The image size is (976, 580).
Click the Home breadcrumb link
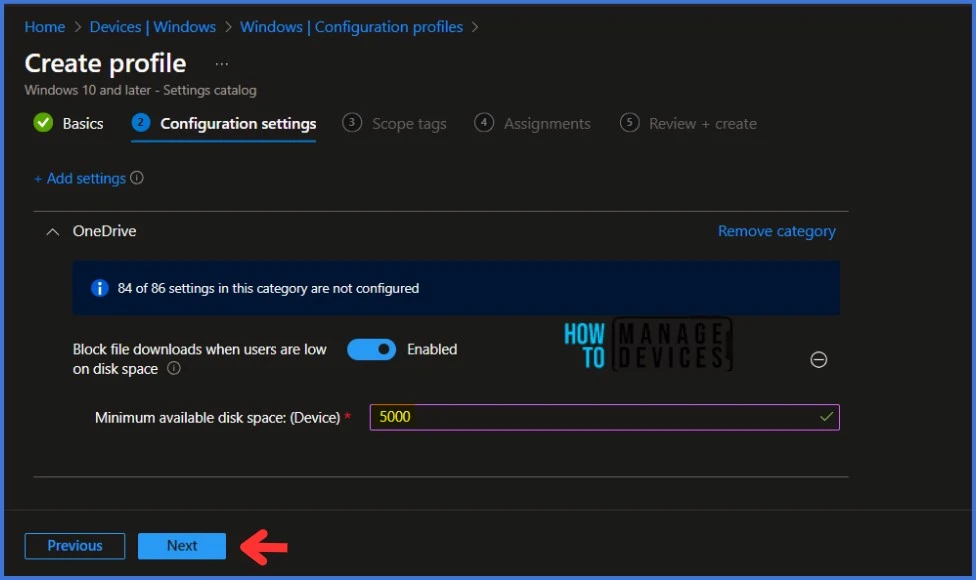[x=45, y=27]
